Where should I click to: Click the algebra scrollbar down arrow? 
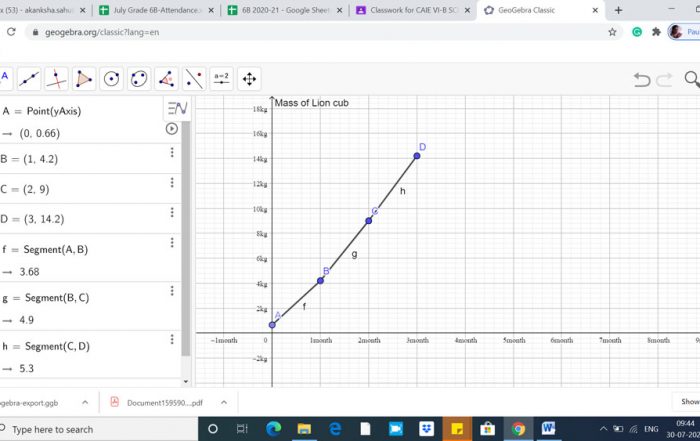(x=186, y=382)
